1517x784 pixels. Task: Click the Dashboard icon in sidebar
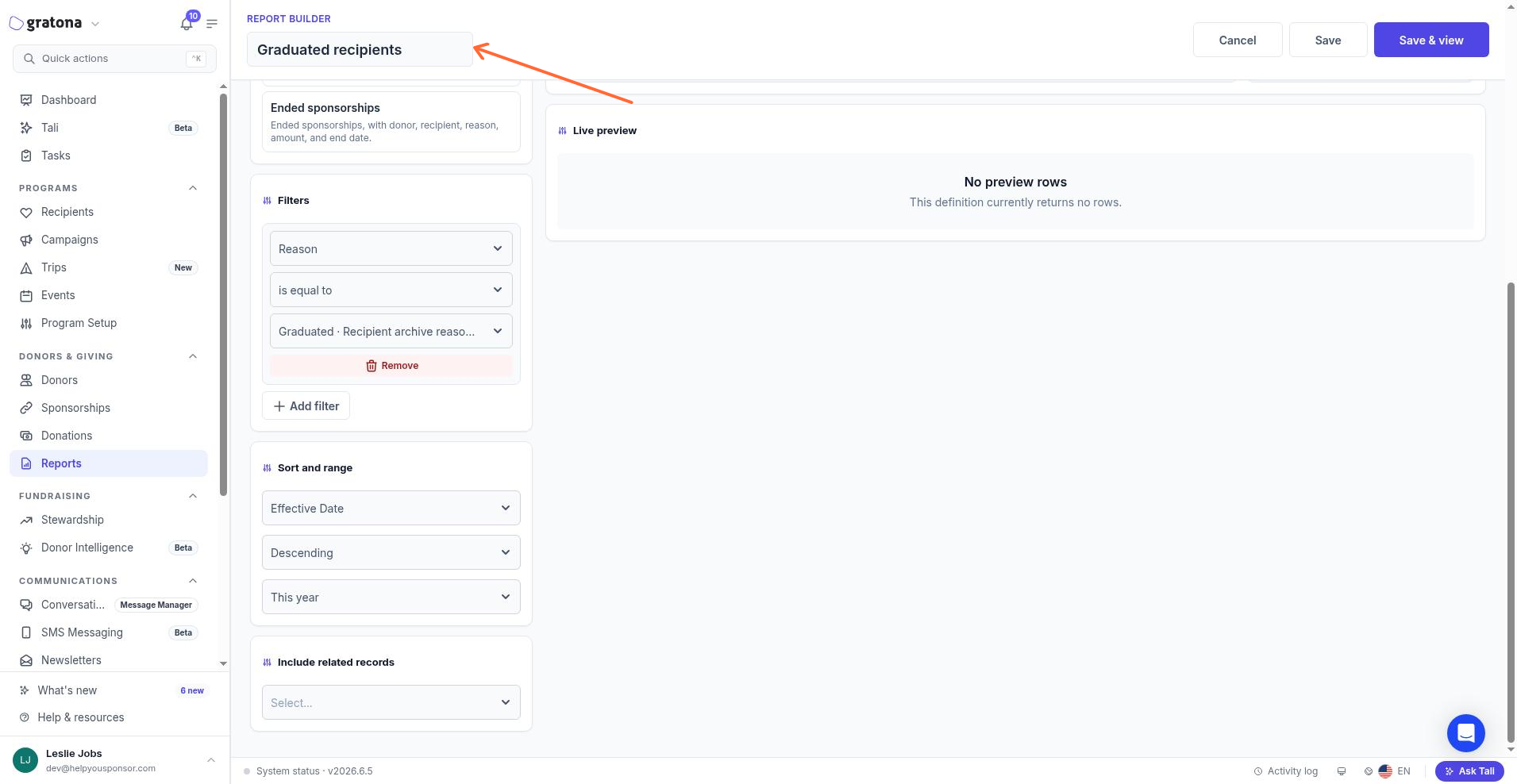click(x=26, y=100)
